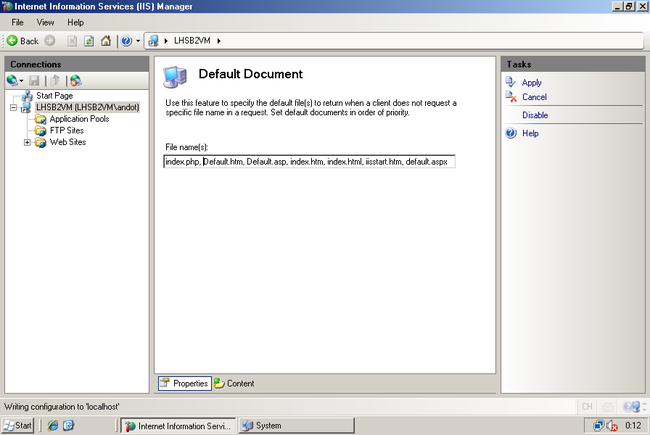Go to Home using the house icon
This screenshot has height=435, width=650.
click(x=106, y=41)
